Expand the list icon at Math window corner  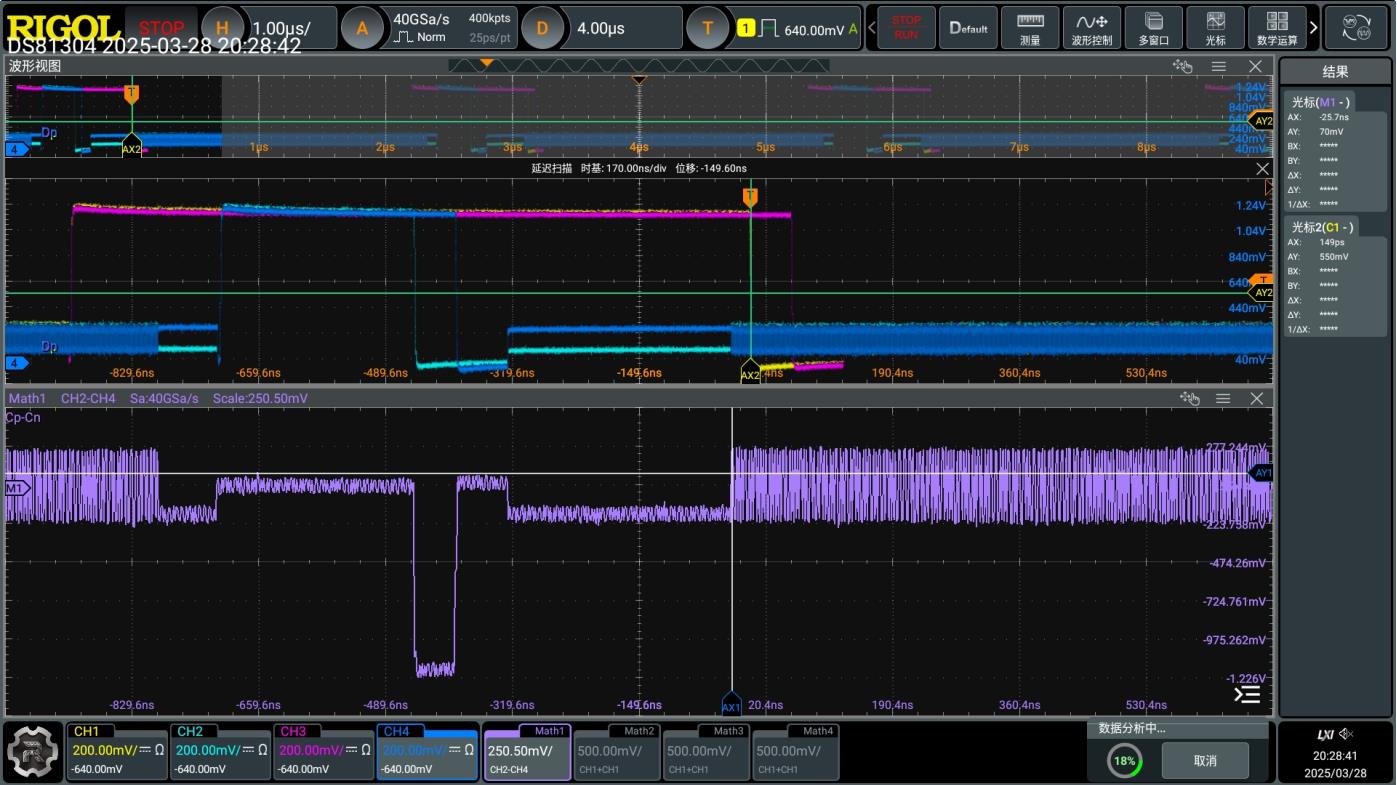(1247, 694)
